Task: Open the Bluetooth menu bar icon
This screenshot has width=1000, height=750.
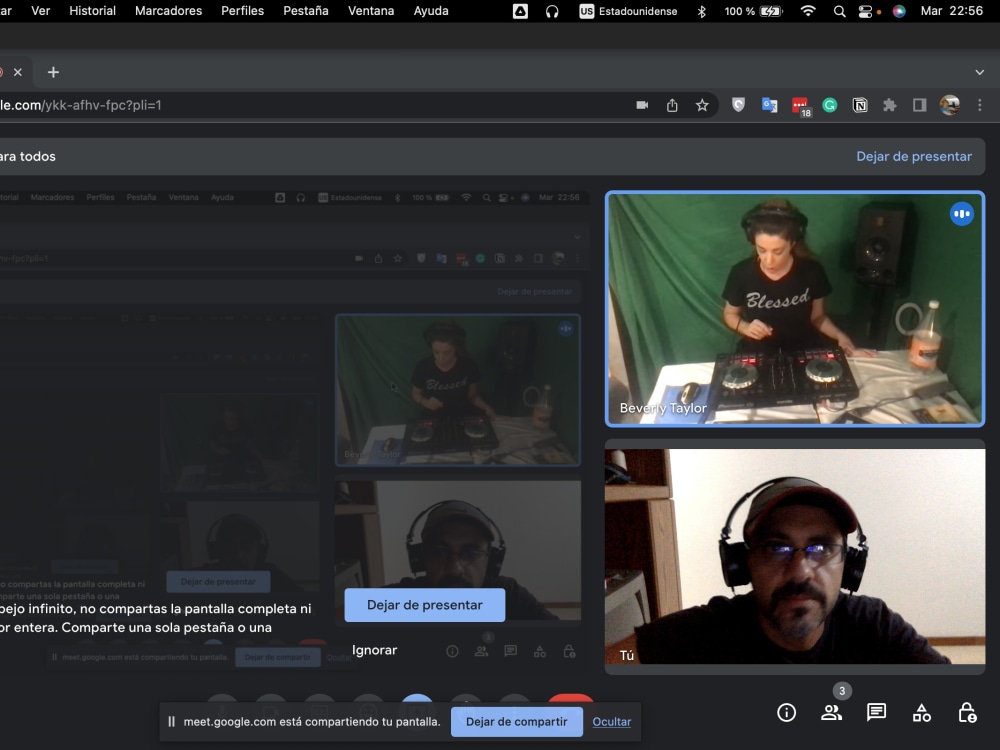Action: pos(702,11)
